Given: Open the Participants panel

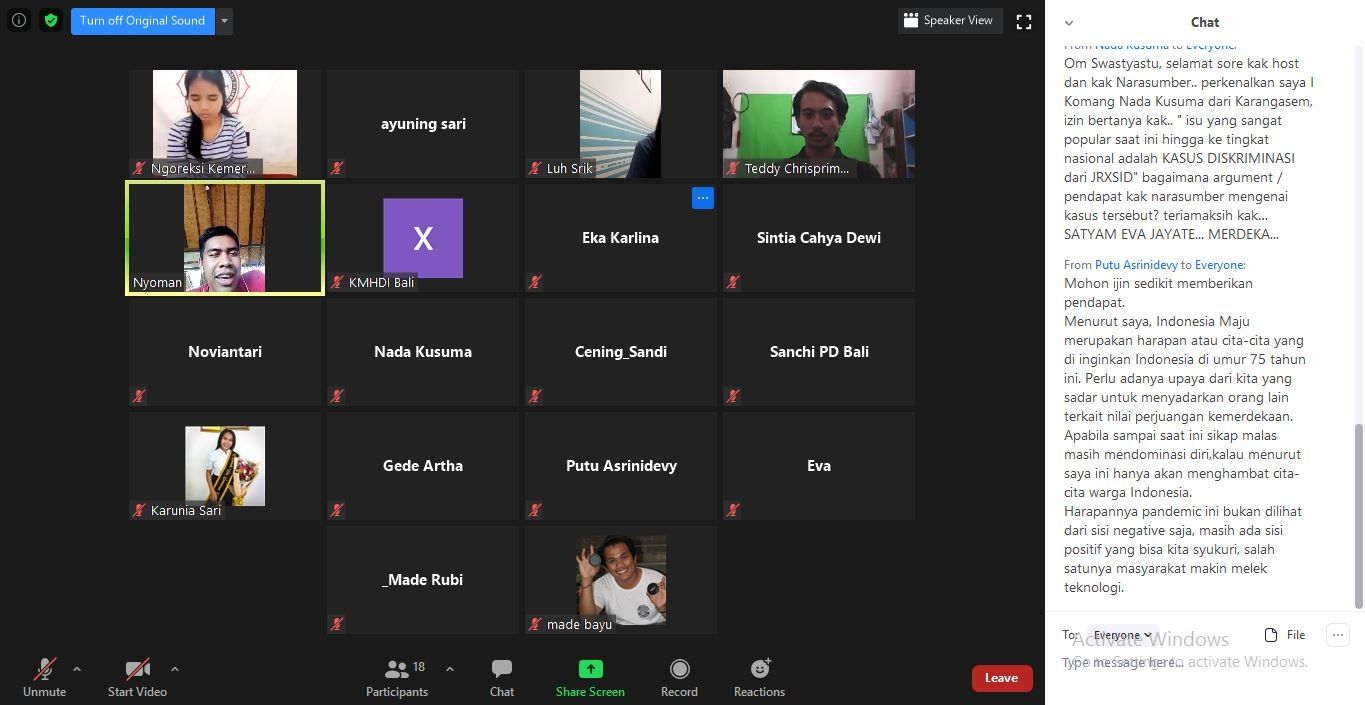Looking at the screenshot, I should pyautogui.click(x=397, y=677).
